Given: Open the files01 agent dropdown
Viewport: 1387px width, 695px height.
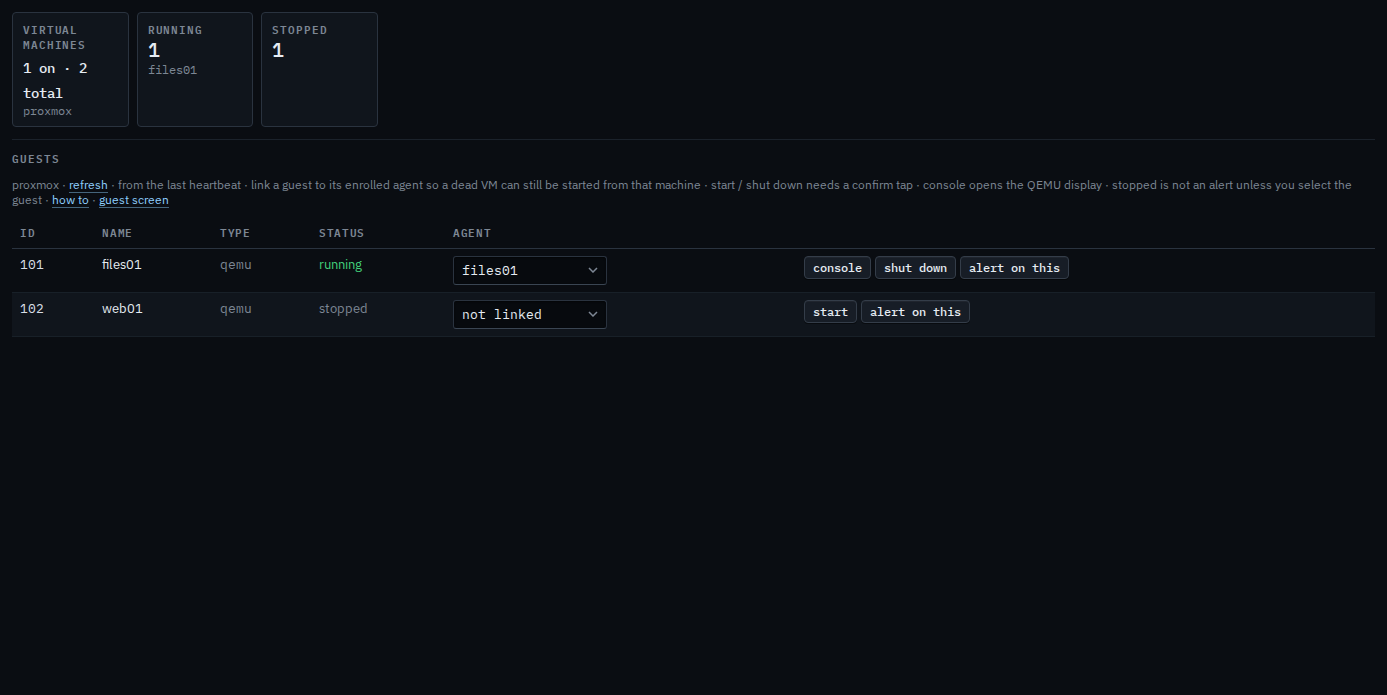Looking at the screenshot, I should pos(530,270).
